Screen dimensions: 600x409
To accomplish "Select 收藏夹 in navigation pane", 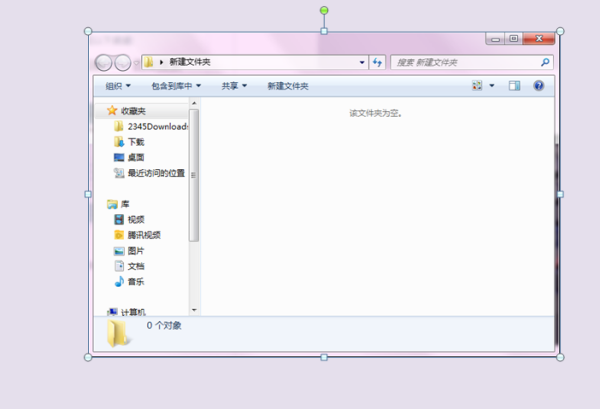I will (x=133, y=111).
